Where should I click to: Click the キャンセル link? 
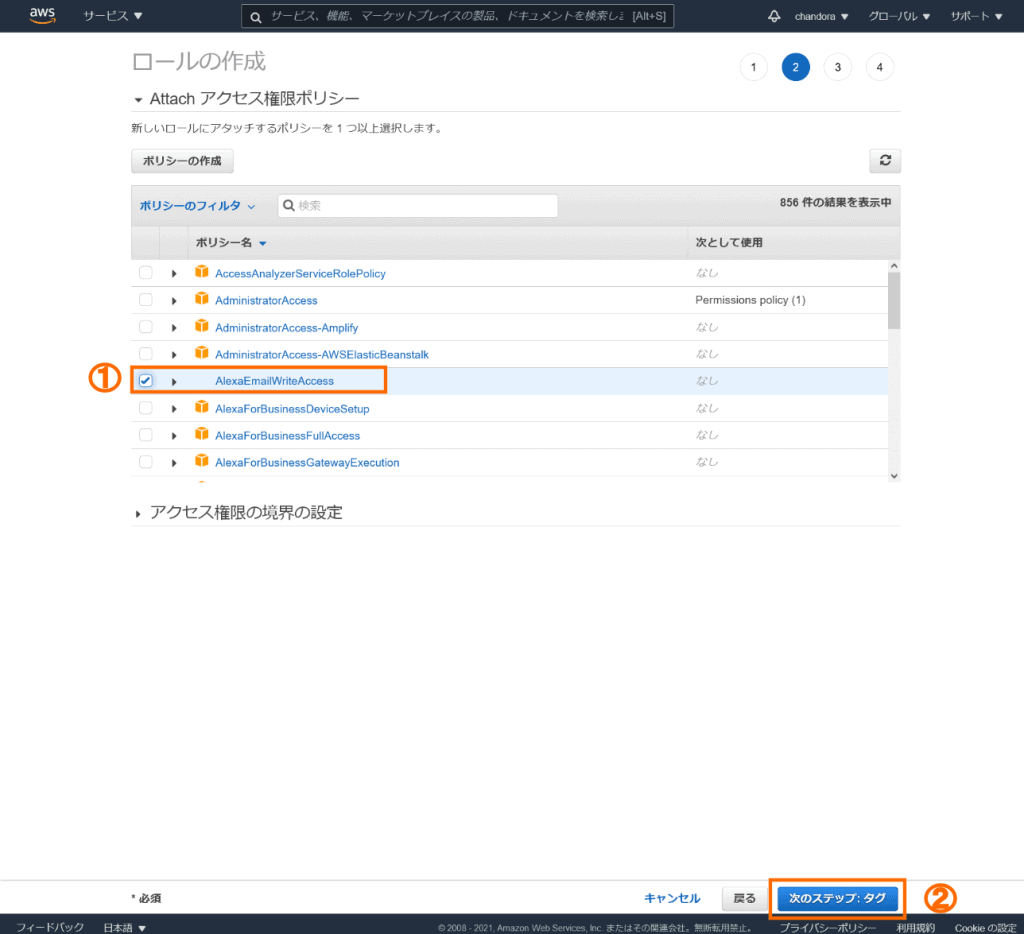click(x=672, y=899)
